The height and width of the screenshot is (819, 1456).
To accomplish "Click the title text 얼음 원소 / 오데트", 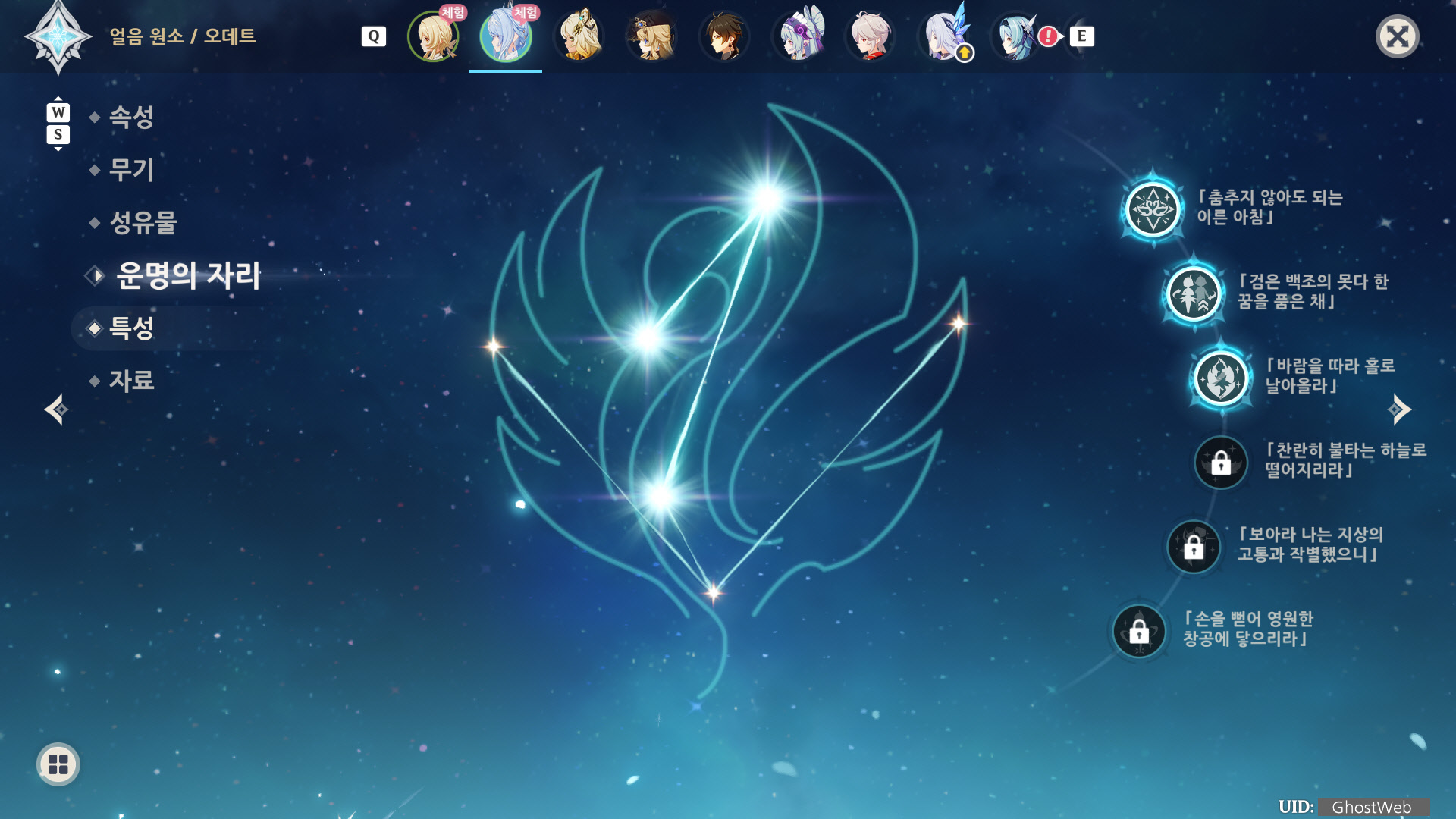I will [x=183, y=36].
